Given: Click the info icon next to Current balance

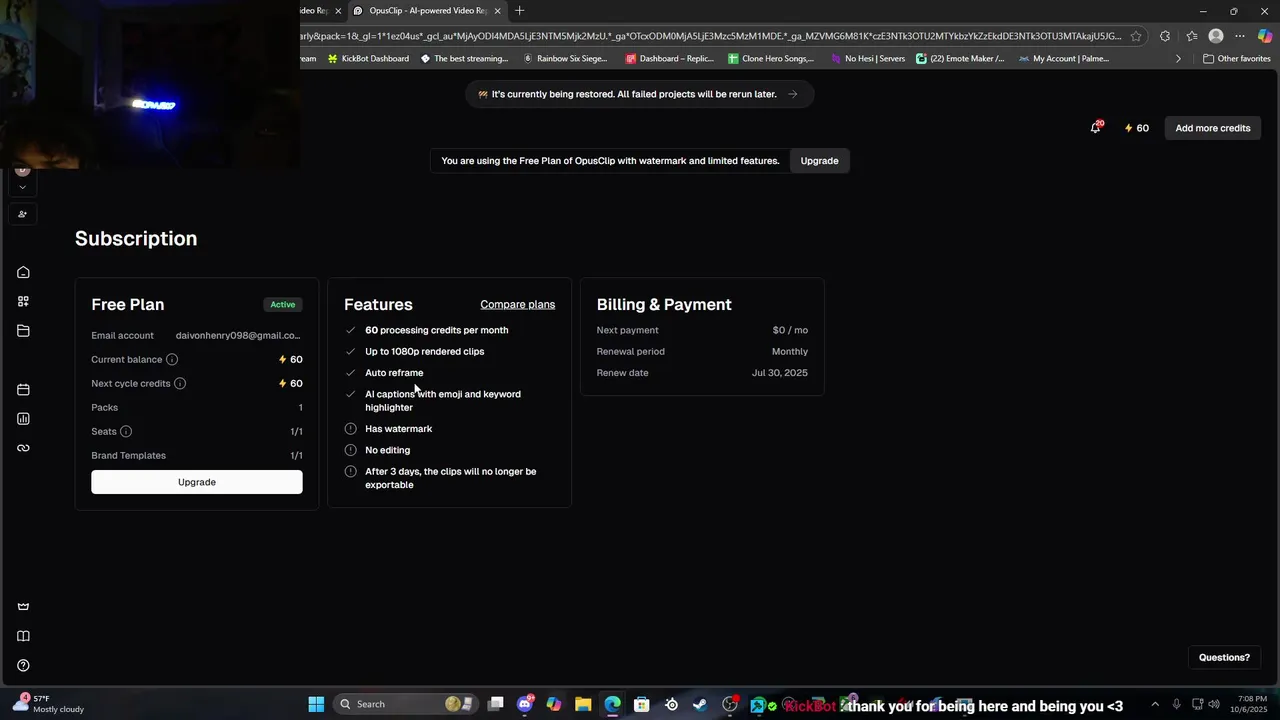Looking at the screenshot, I should (172, 359).
